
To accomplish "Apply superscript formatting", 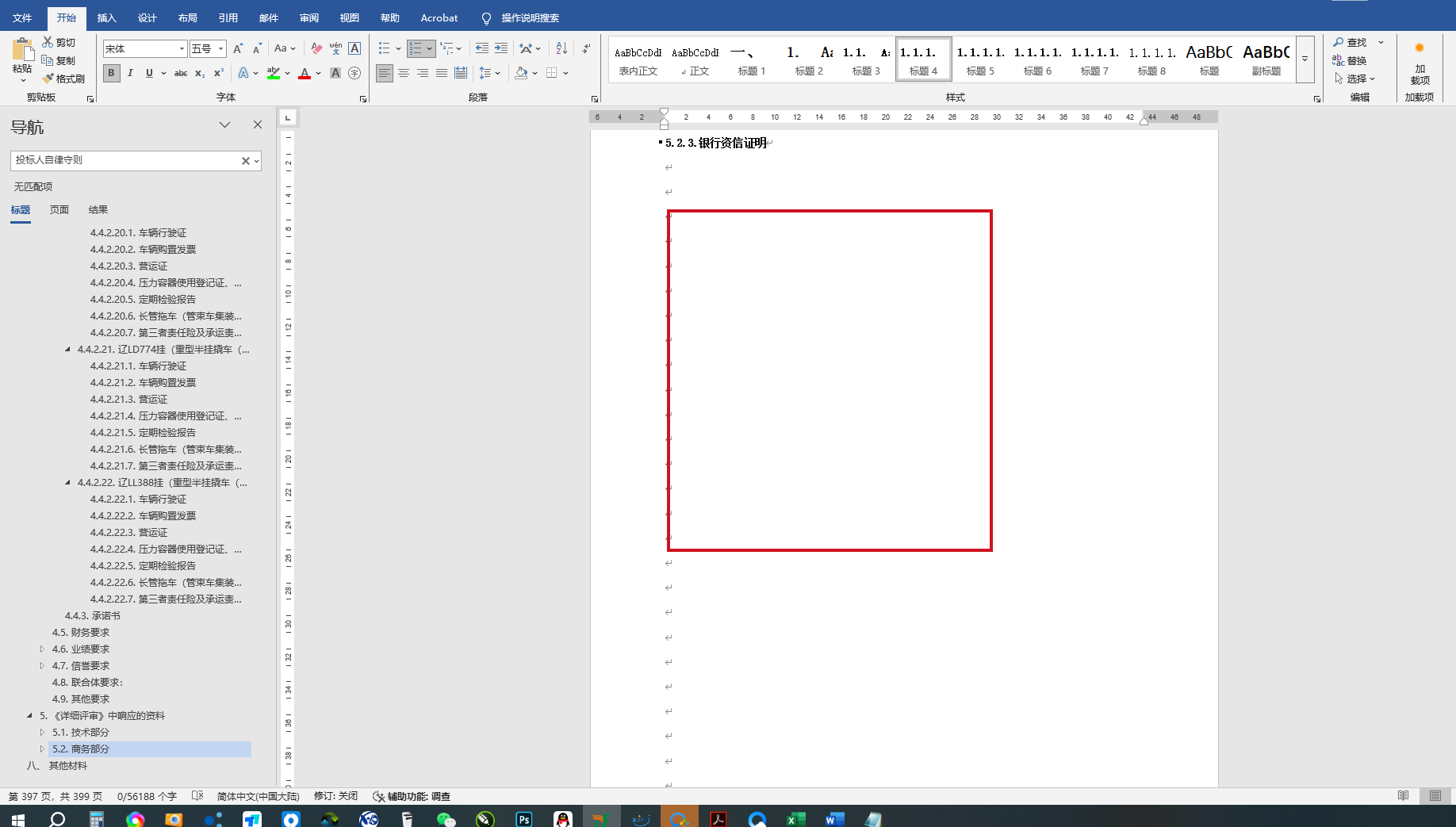I will (x=219, y=73).
